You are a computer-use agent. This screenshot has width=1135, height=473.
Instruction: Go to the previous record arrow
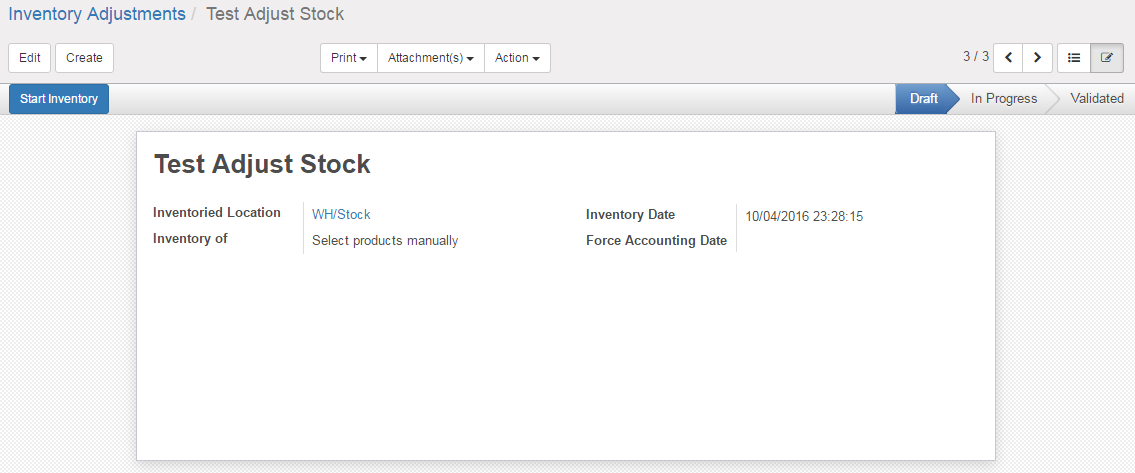(x=1008, y=58)
